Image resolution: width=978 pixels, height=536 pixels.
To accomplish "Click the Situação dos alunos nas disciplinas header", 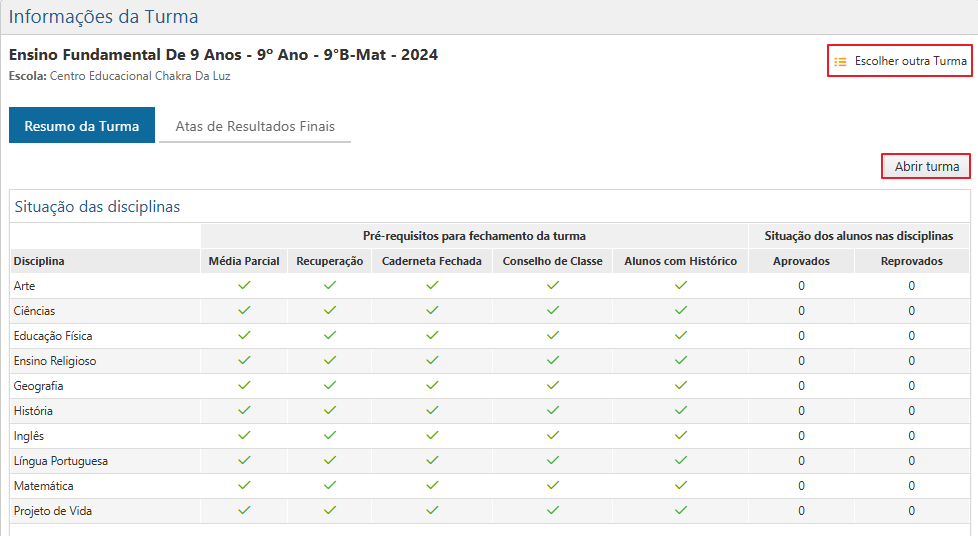I will coord(859,236).
